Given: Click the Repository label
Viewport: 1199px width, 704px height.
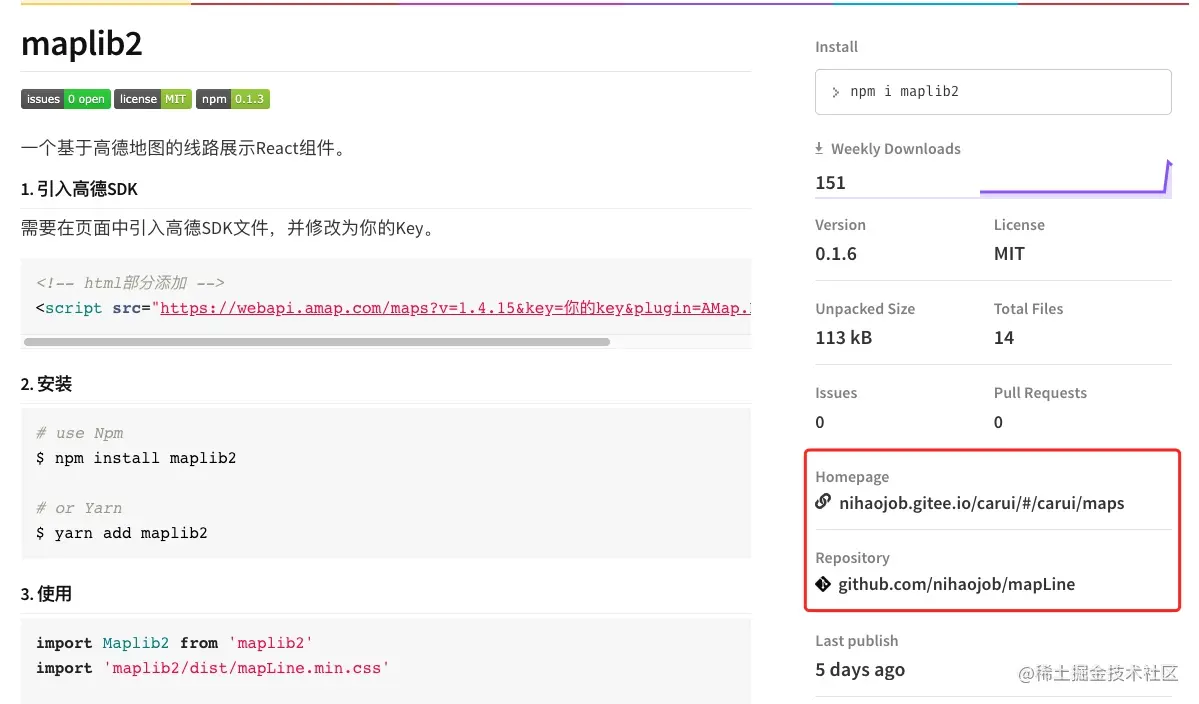Looking at the screenshot, I should coord(853,558).
